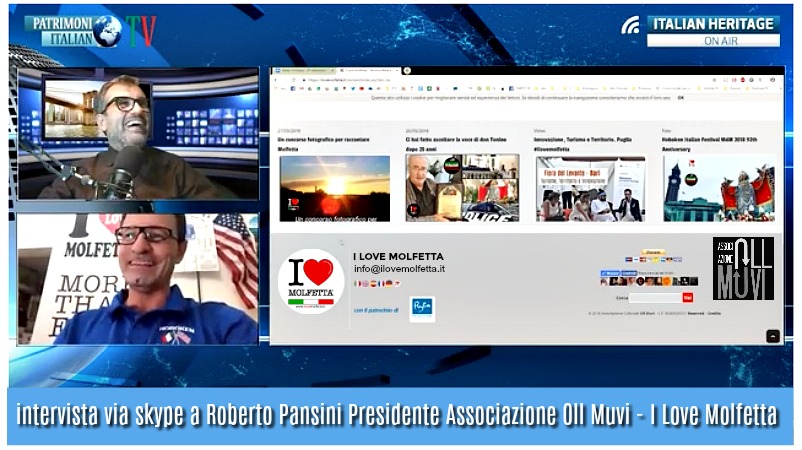Viewport: 802px width, 450px height.
Task: Select the Italian flag language icon
Action: tap(357, 283)
